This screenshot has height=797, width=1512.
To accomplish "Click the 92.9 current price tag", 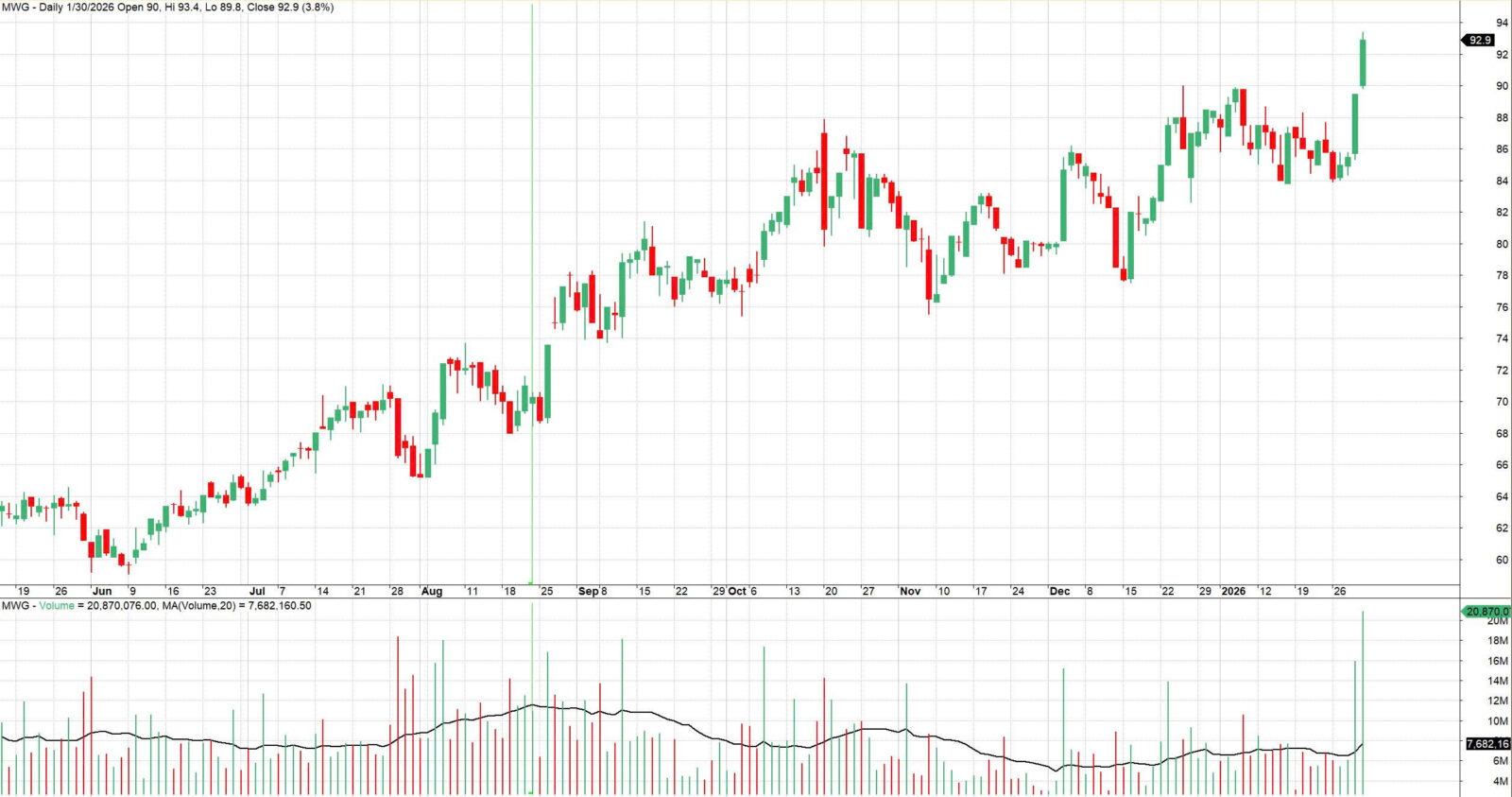I will click(1479, 40).
